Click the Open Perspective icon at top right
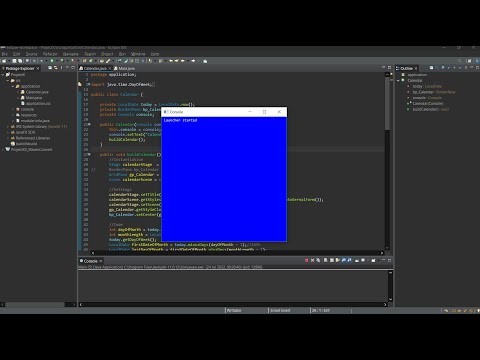Image resolution: width=480 pixels, height=360 pixels. 469,61
